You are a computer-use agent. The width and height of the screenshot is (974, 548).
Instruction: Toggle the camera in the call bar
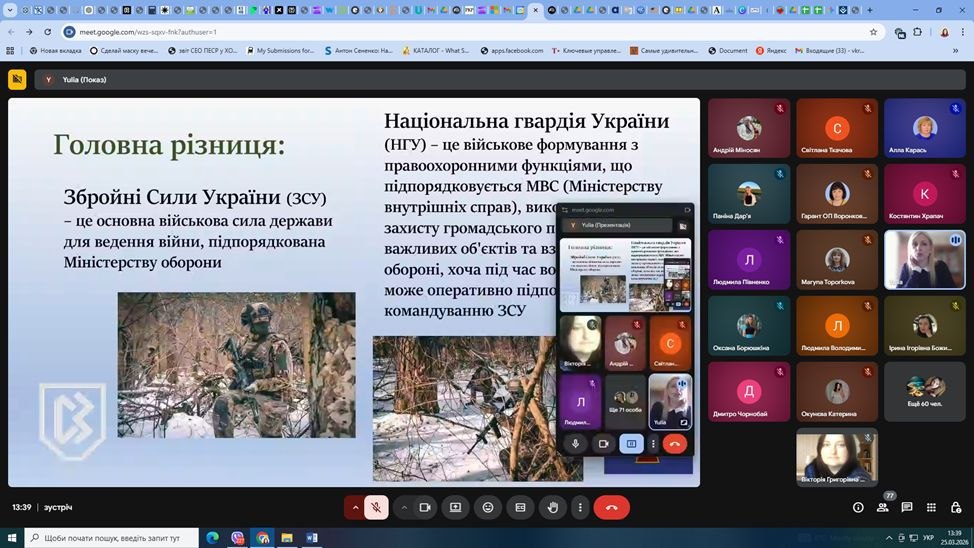coord(425,507)
